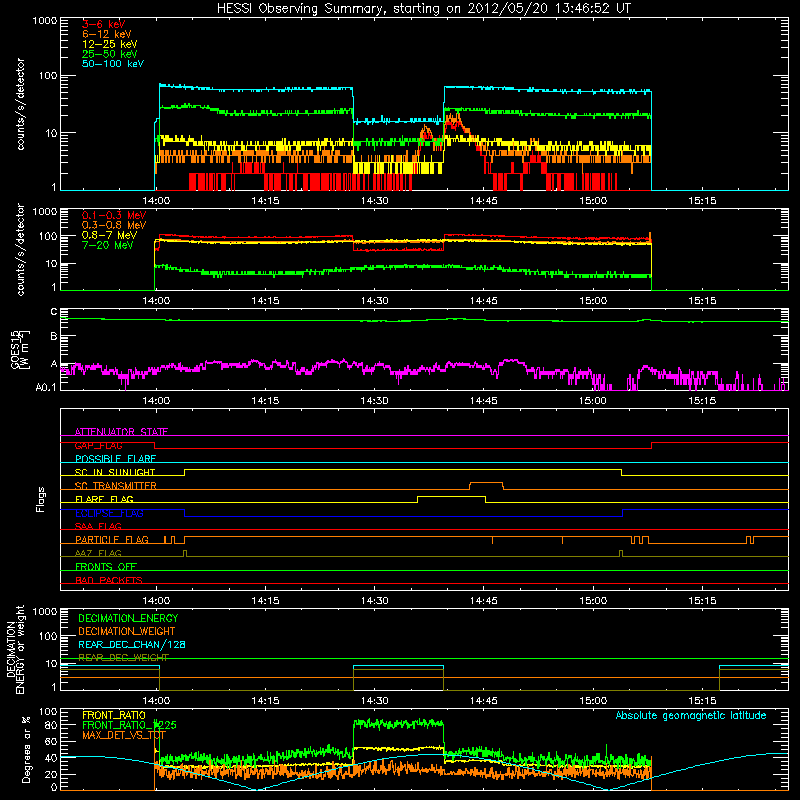Select the FLARE_FLAG label
Viewport: 800px width, 800px height.
[x=104, y=499]
